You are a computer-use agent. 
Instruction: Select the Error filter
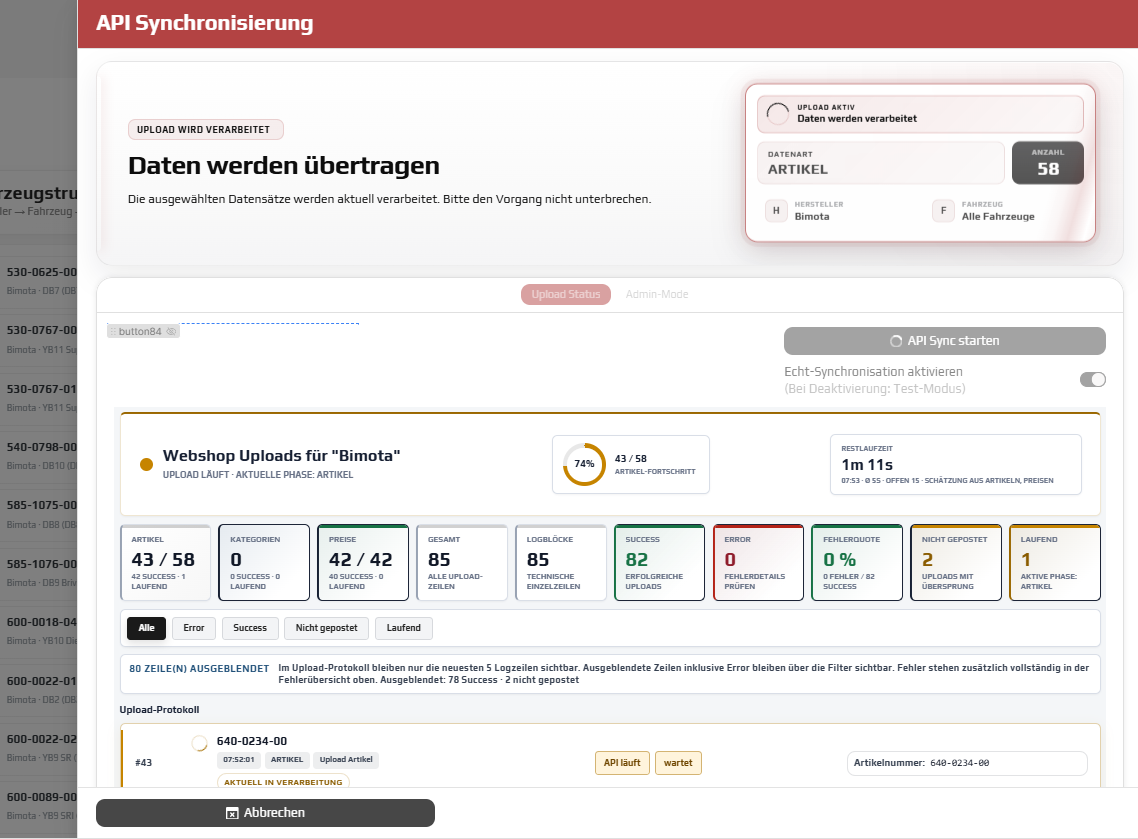click(x=194, y=628)
